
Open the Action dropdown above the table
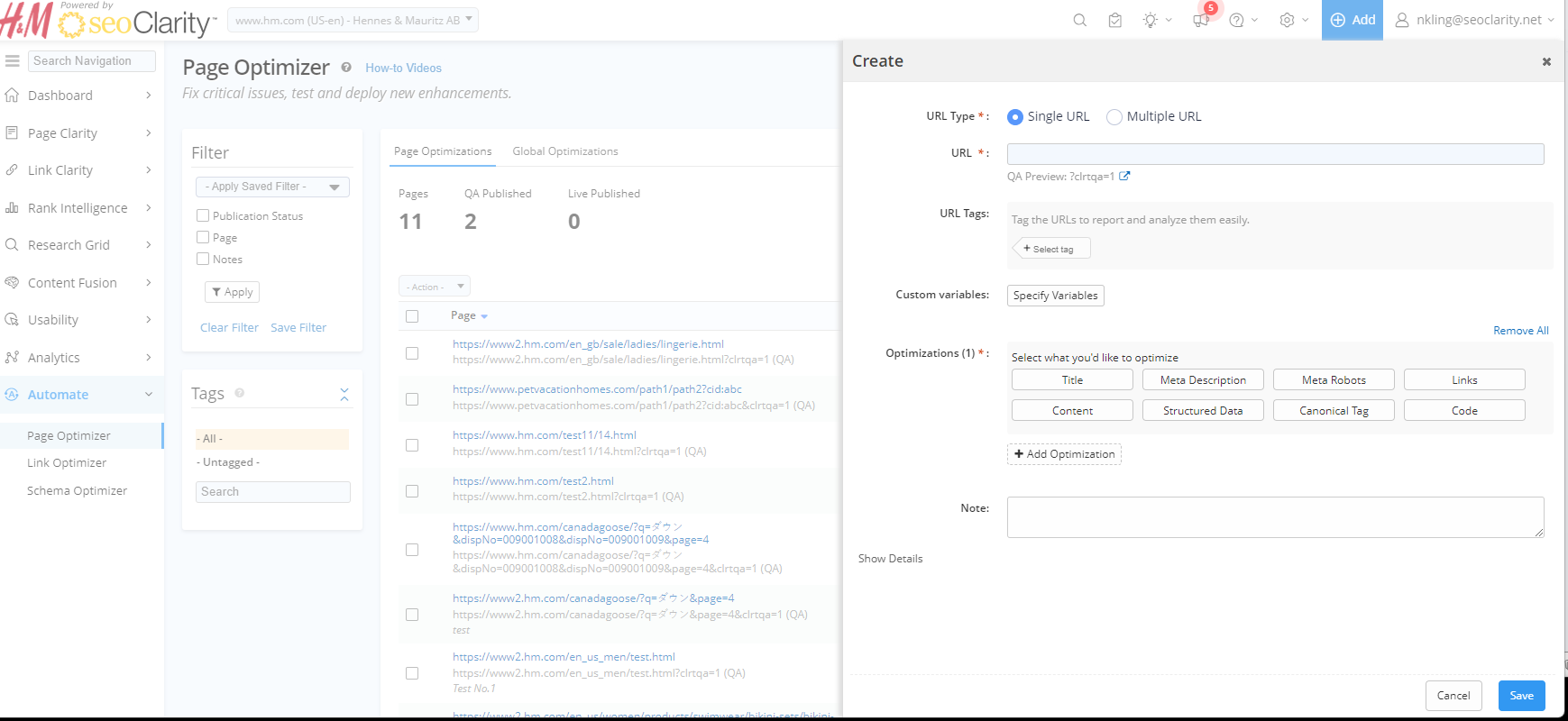(x=435, y=287)
